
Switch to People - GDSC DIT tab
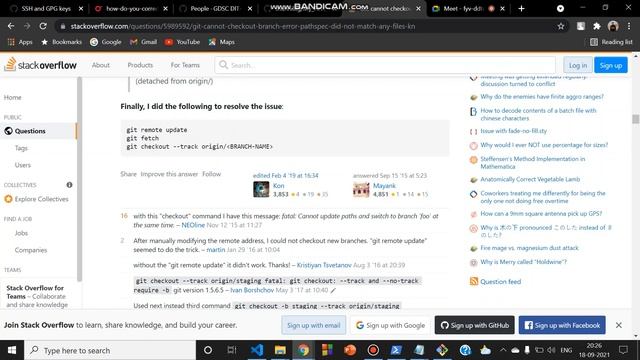tap(214, 8)
